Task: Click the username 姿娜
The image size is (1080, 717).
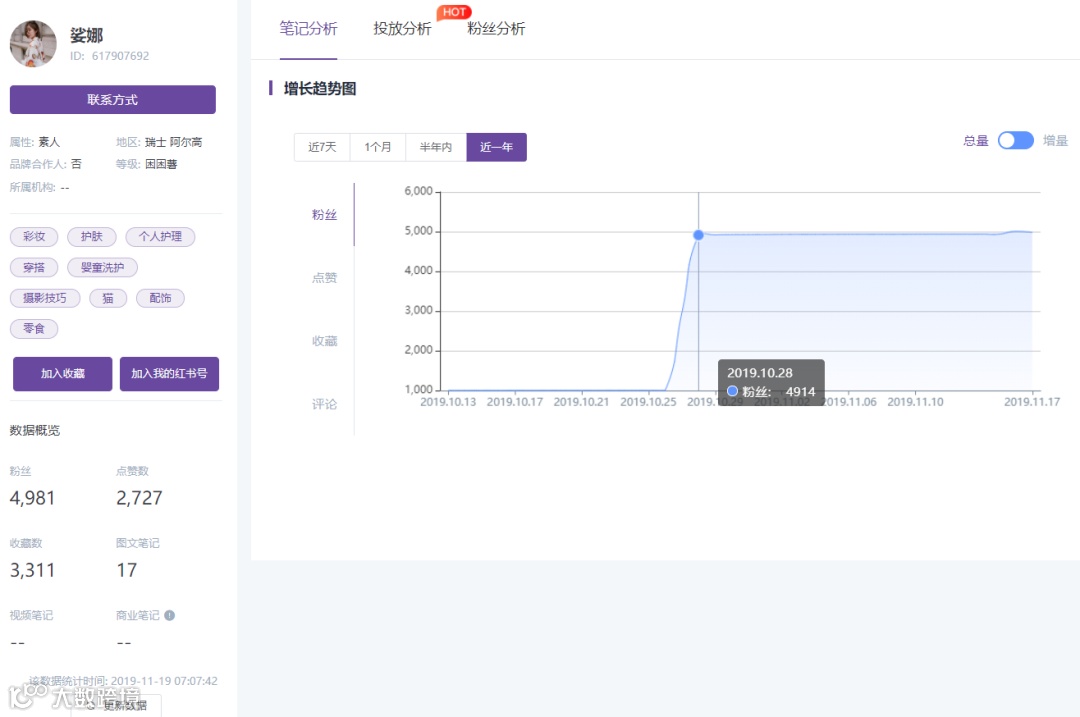Action: pos(87,35)
